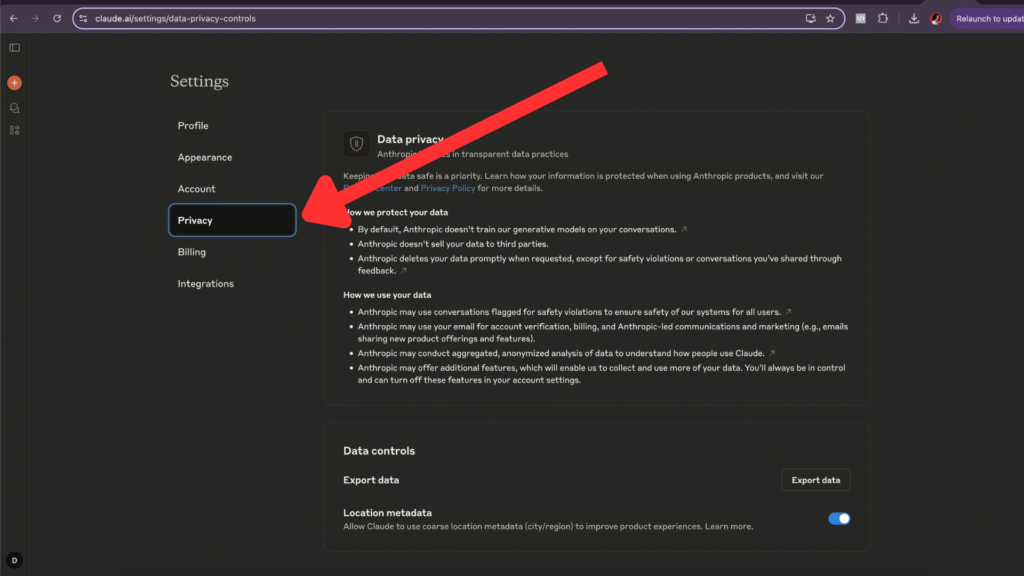
Task: Open external link icon after safety violations bullet
Action: point(788,312)
